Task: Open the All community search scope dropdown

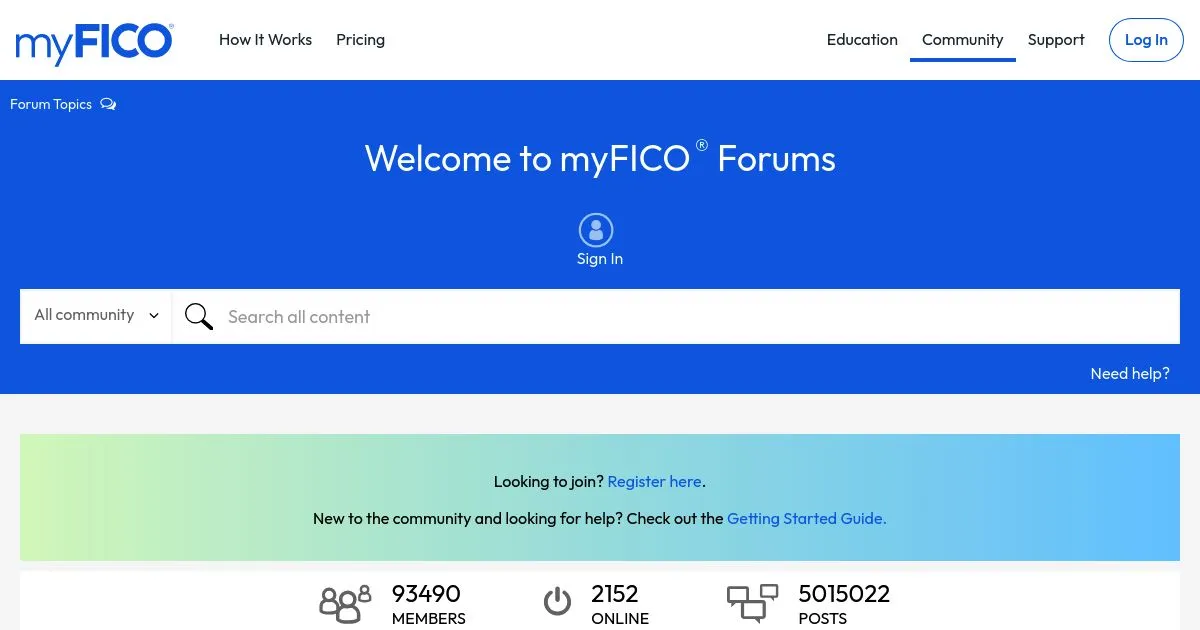Action: pyautogui.click(x=95, y=315)
